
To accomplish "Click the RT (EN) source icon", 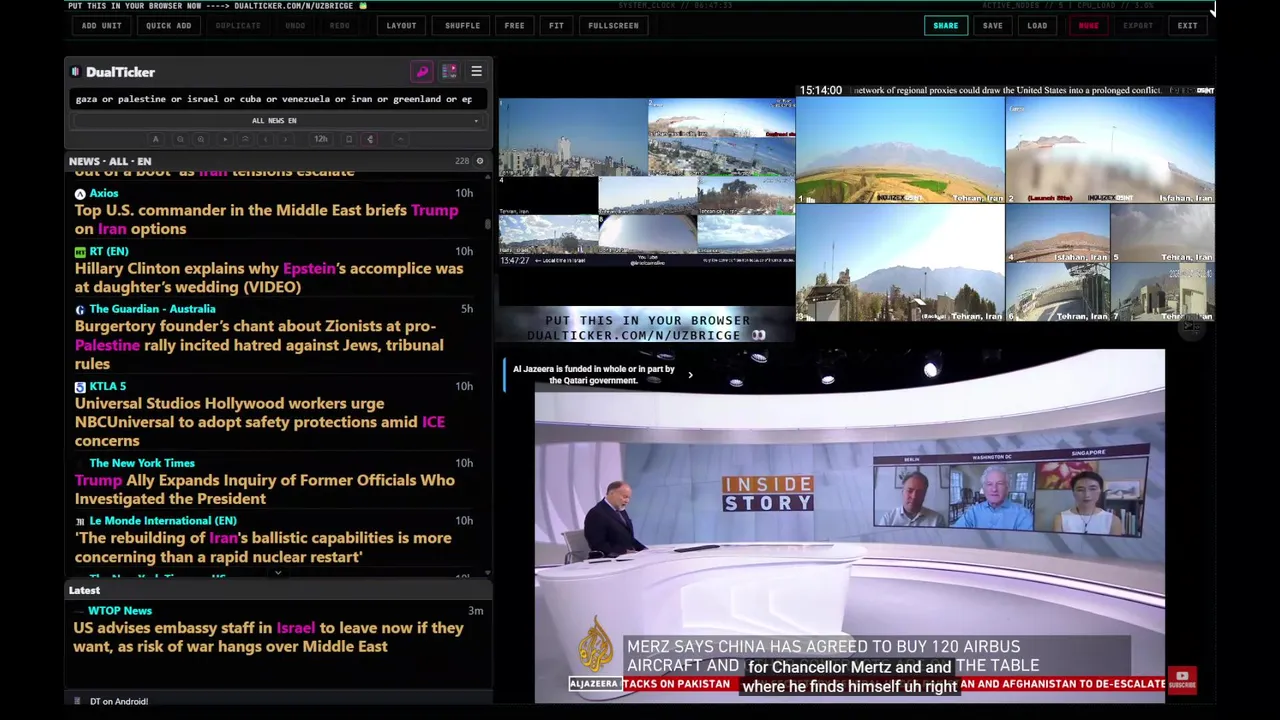I will pos(80,252).
